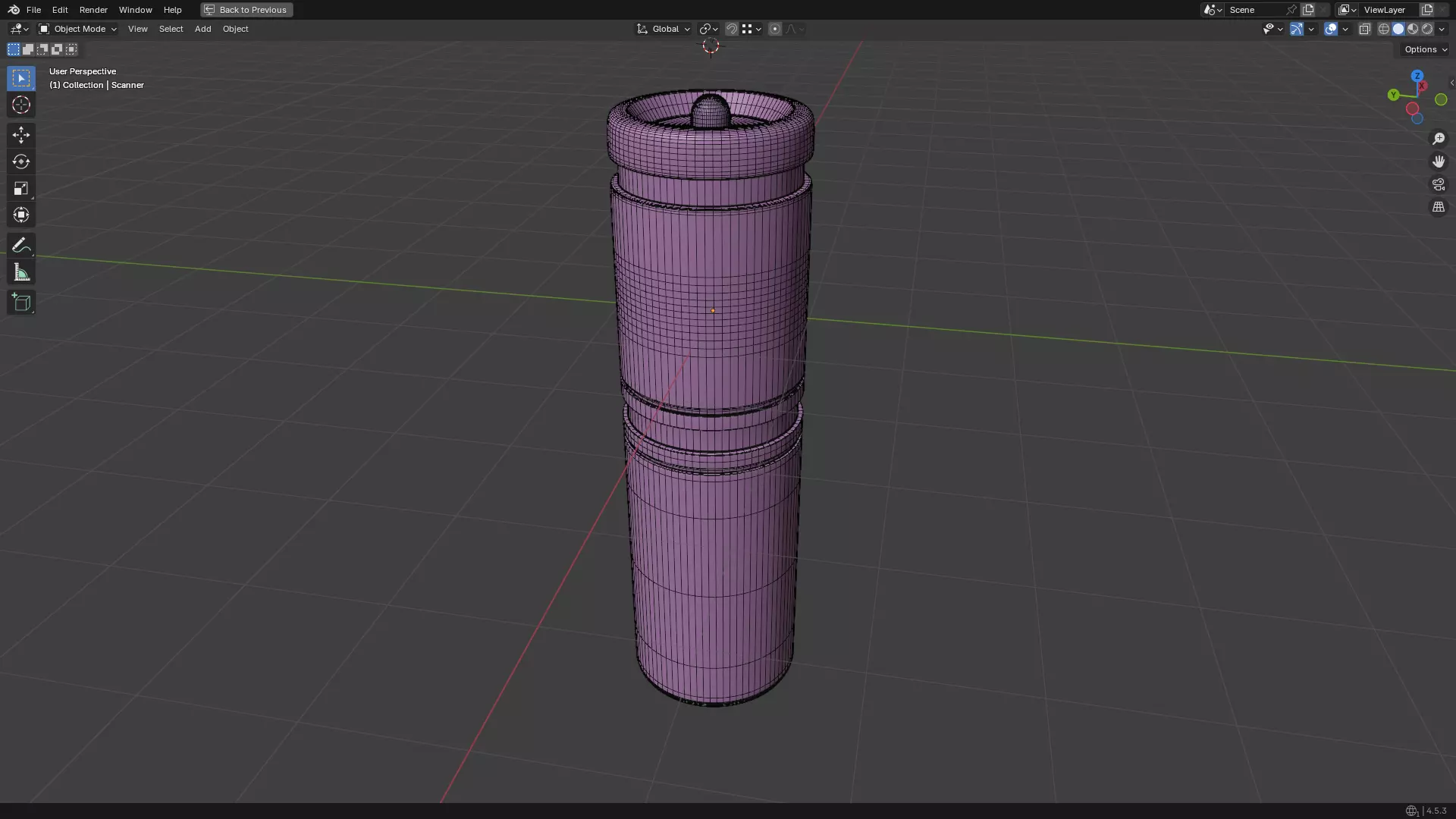Activate the Annotate pencil tool

(x=21, y=245)
